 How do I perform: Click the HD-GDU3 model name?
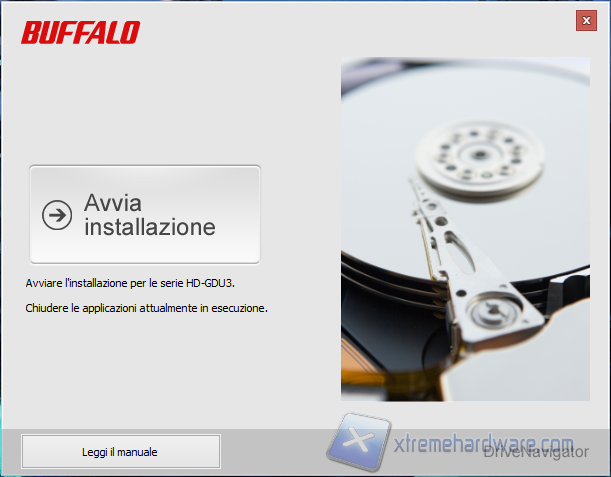pyautogui.click(x=210, y=283)
